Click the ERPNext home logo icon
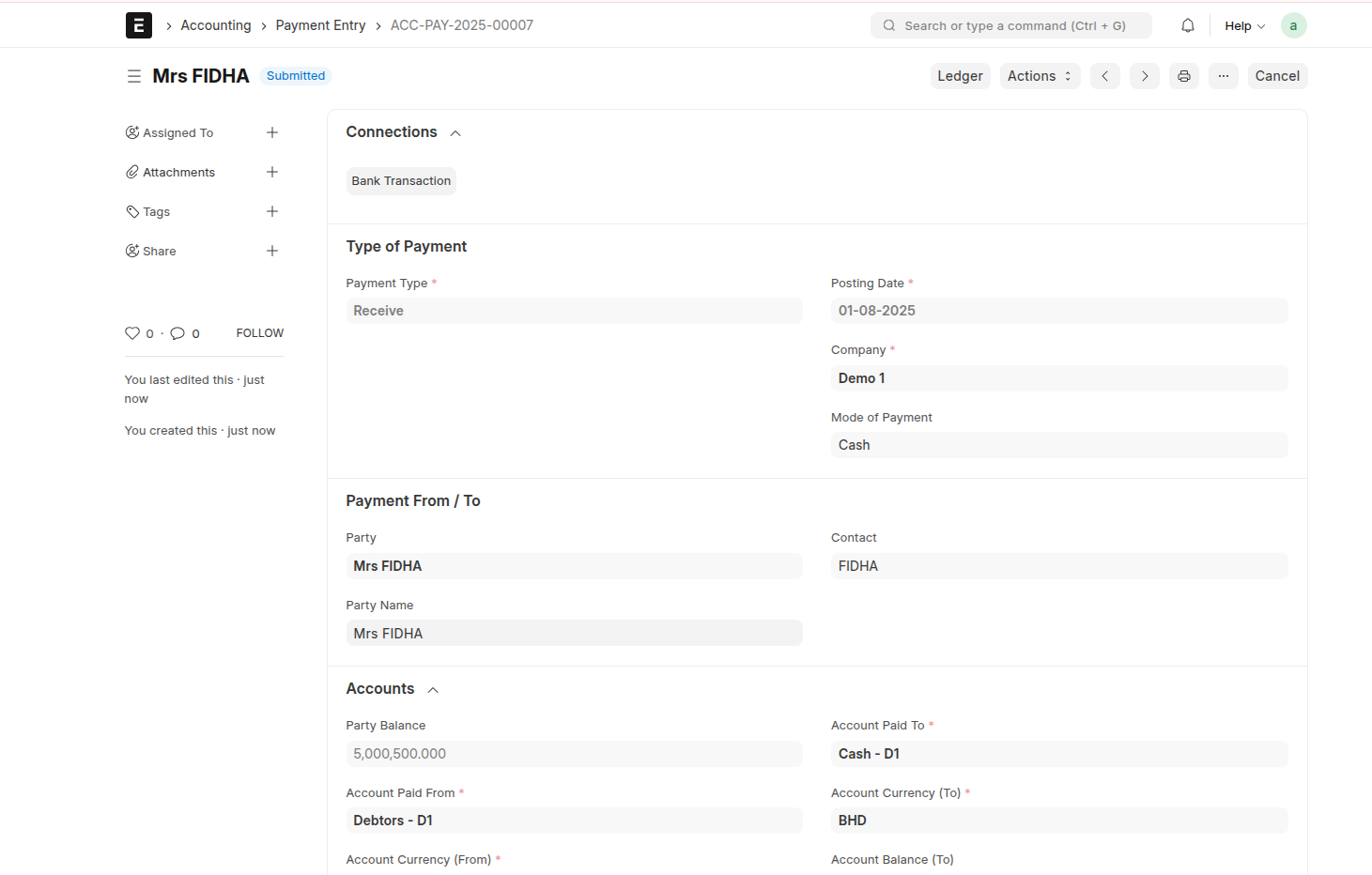Image resolution: width=1372 pixels, height=875 pixels. click(x=138, y=25)
